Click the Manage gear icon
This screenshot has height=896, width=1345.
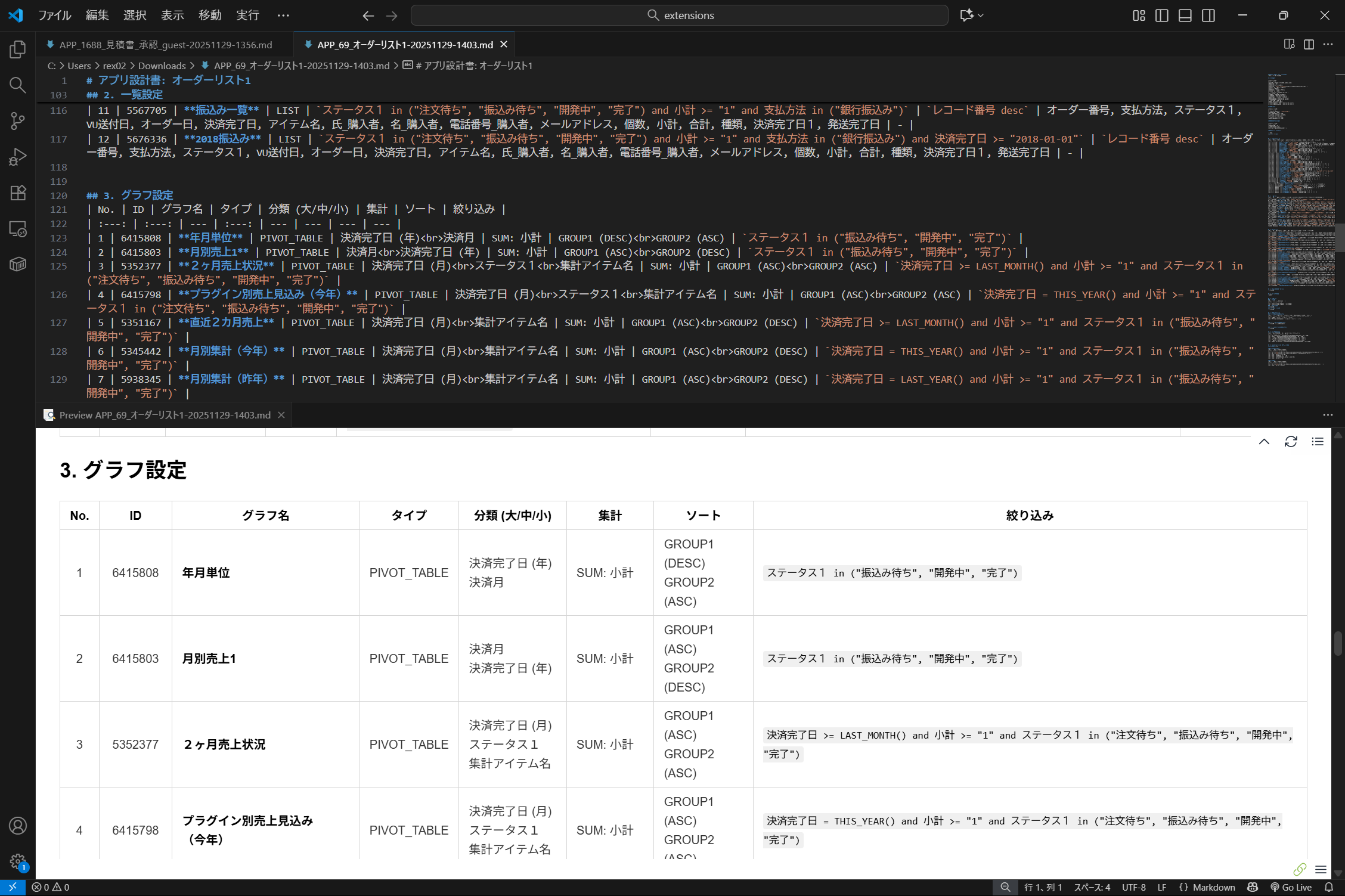[18, 861]
